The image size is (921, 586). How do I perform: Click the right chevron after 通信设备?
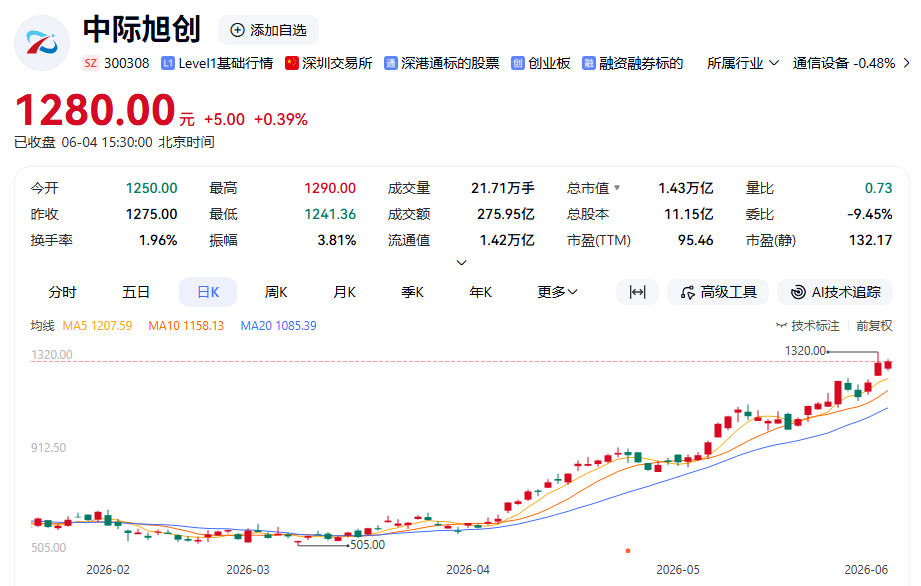click(x=906, y=63)
